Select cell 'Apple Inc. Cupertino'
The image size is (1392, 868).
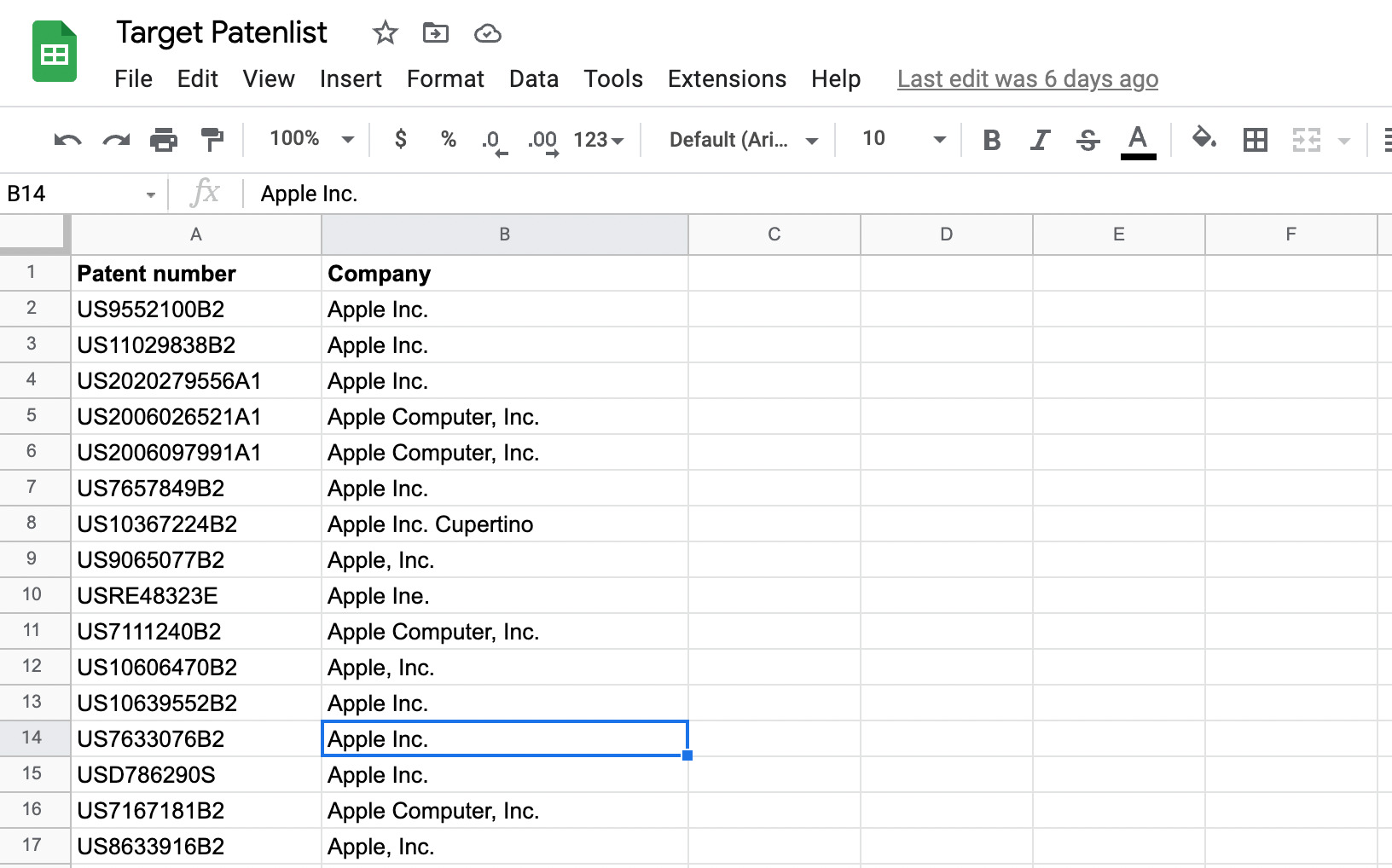(505, 524)
